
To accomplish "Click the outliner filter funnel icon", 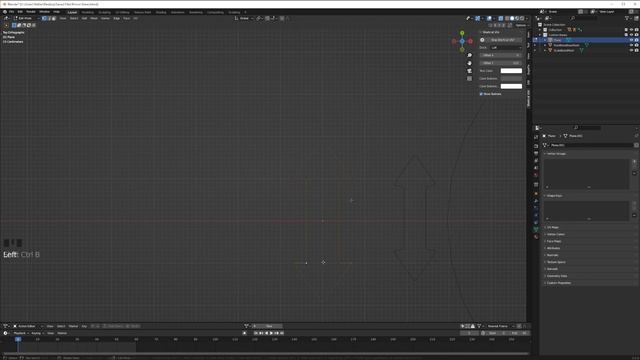I will (x=627, y=18).
